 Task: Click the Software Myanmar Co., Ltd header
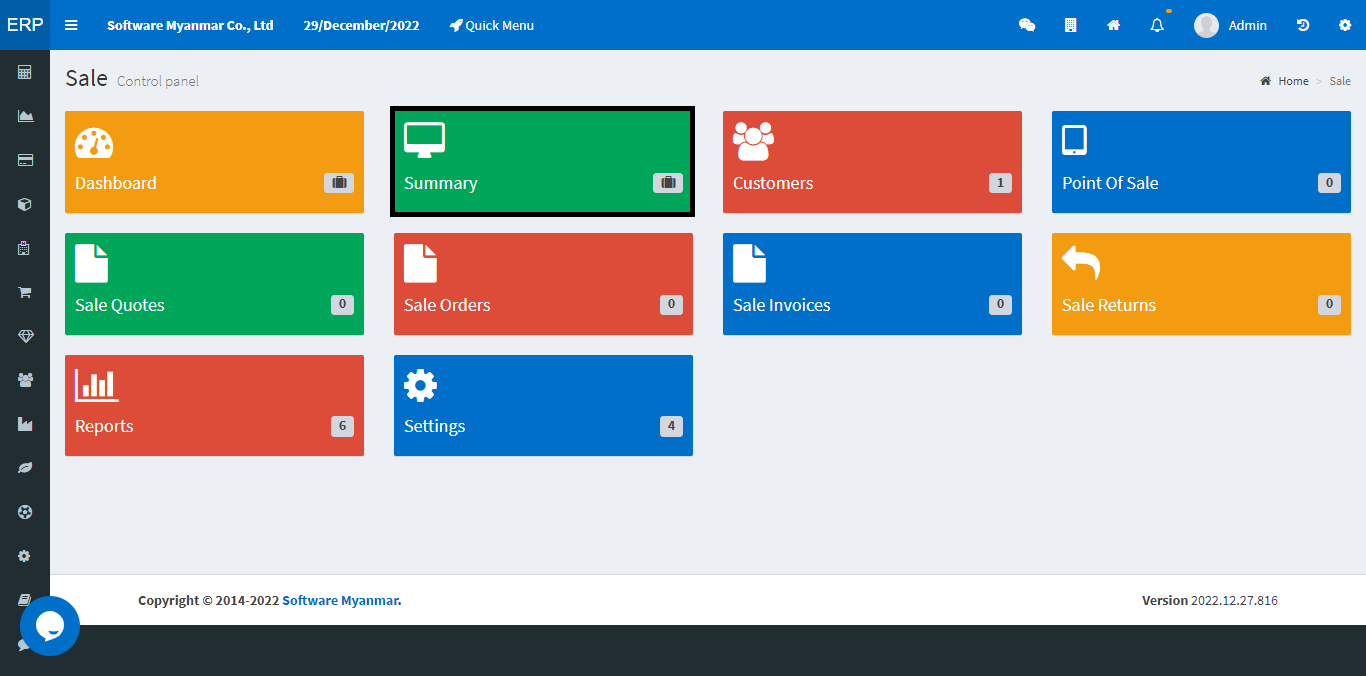pos(190,25)
